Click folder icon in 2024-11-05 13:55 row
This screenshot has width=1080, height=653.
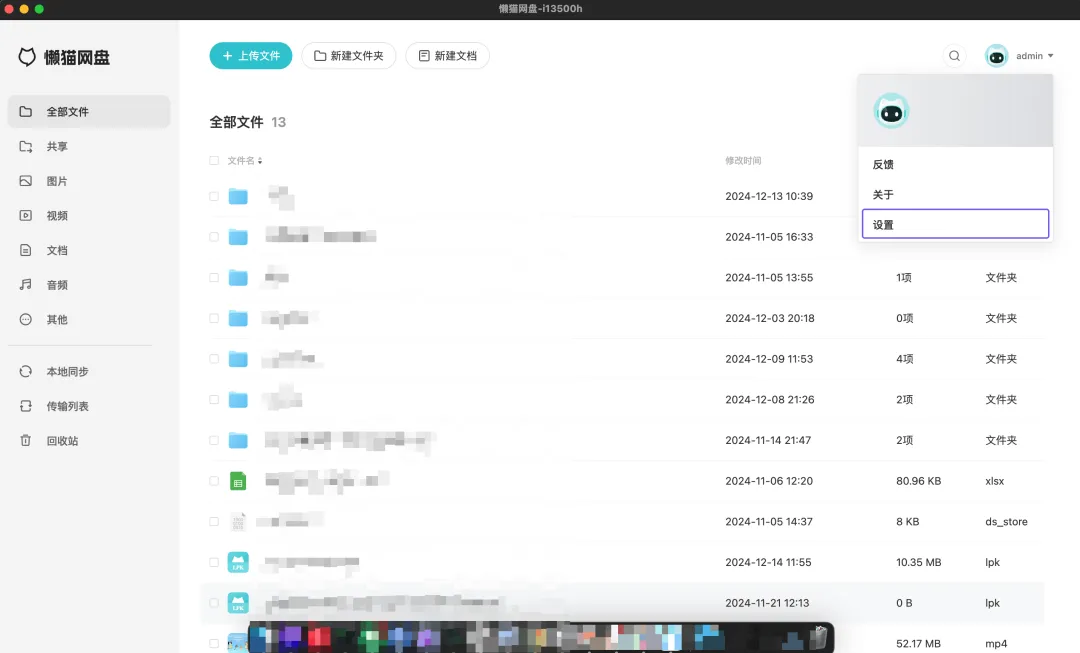coord(238,278)
